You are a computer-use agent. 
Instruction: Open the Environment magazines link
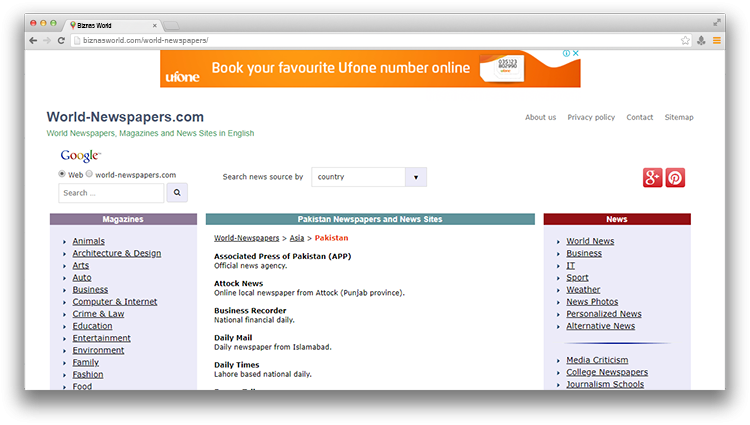coord(98,350)
